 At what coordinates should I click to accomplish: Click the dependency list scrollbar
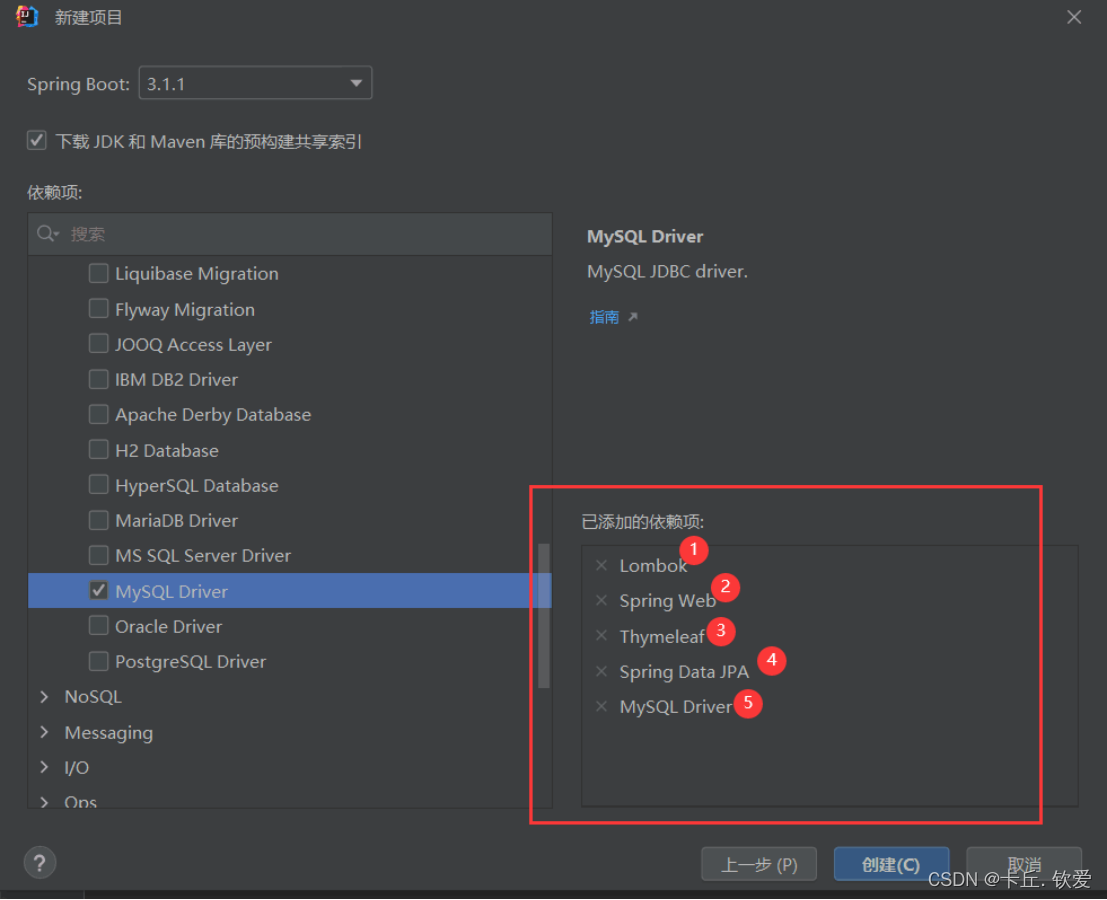(x=544, y=615)
